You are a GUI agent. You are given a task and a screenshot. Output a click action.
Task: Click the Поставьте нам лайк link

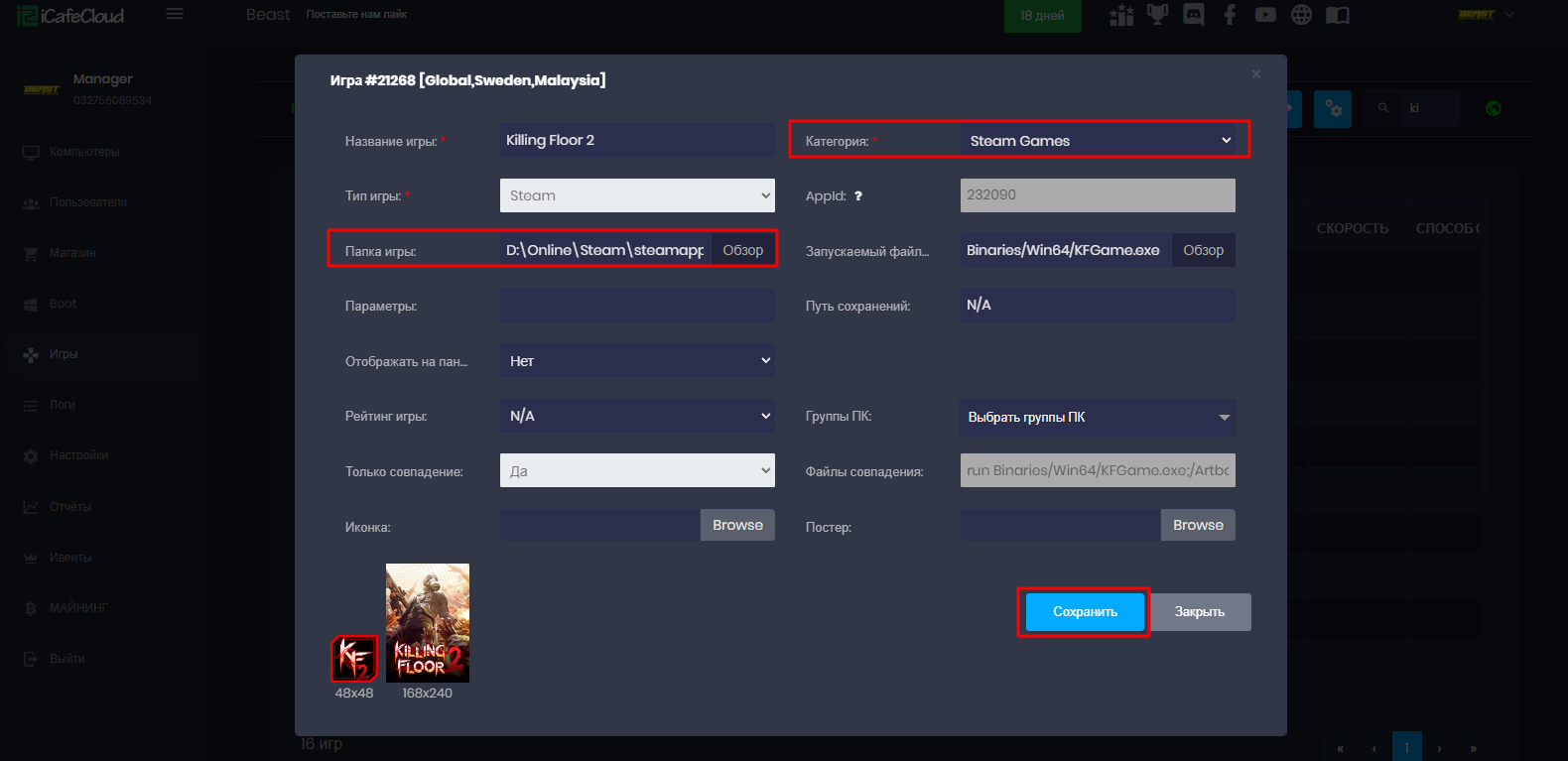click(356, 15)
